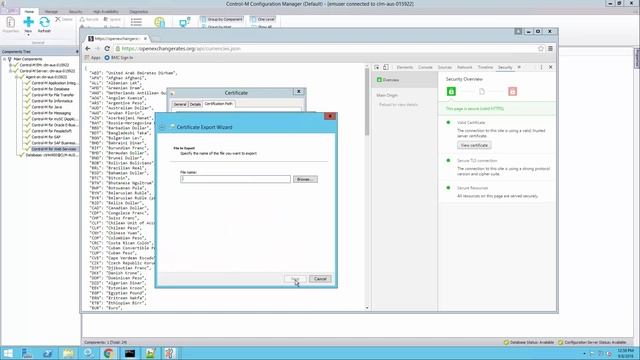Screen dimensions: 640x360
Task: Click the File name input field
Action: (x=236, y=179)
